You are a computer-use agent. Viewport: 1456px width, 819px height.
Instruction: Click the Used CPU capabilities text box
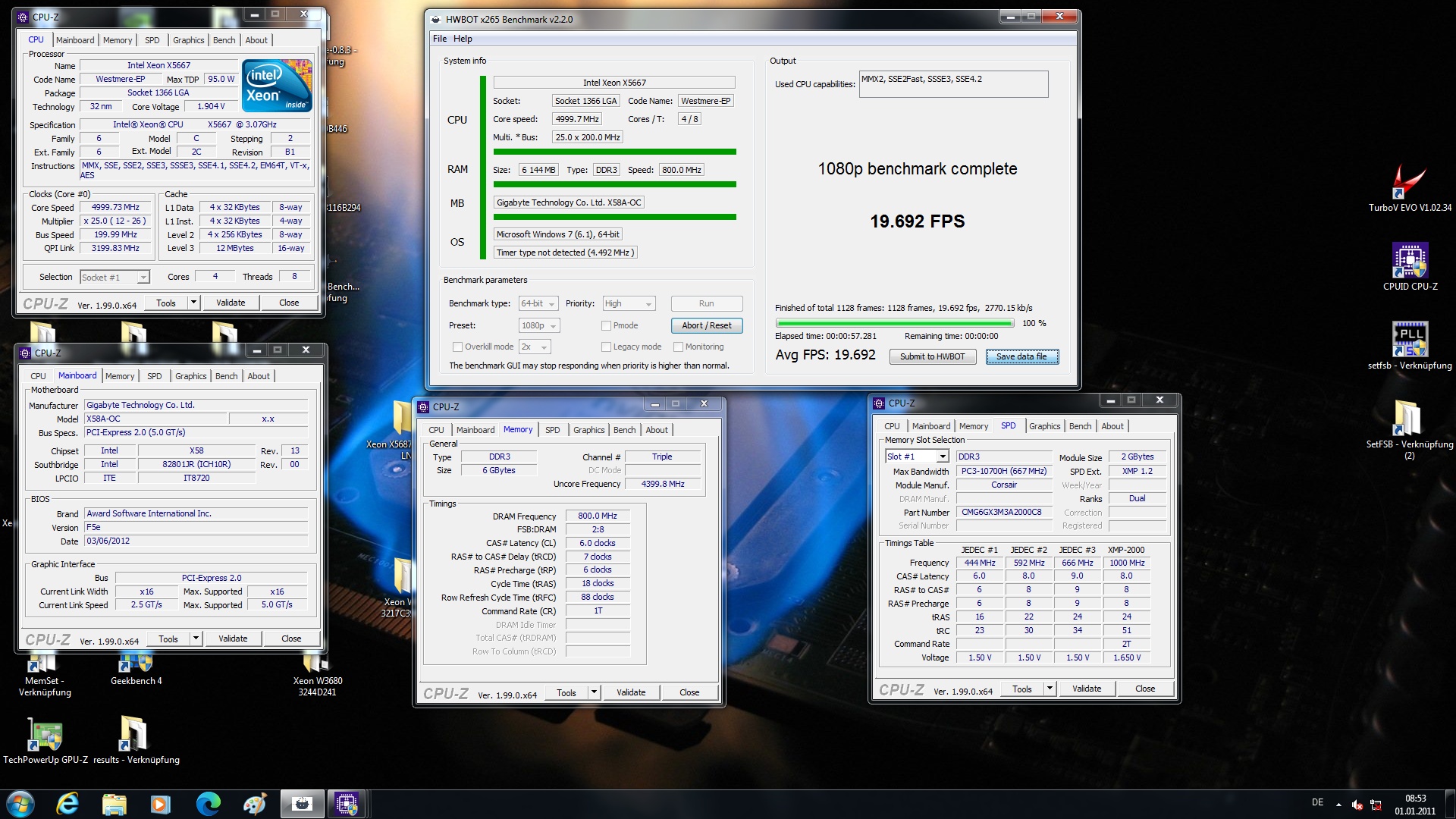(x=953, y=84)
